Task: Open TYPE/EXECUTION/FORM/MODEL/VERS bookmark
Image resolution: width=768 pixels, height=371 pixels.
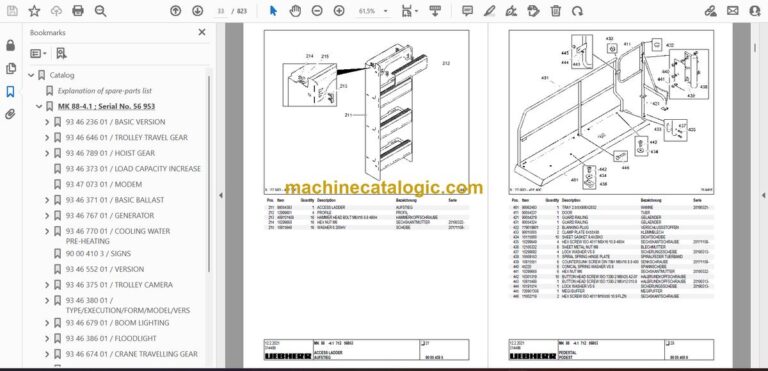Action: click(x=128, y=305)
